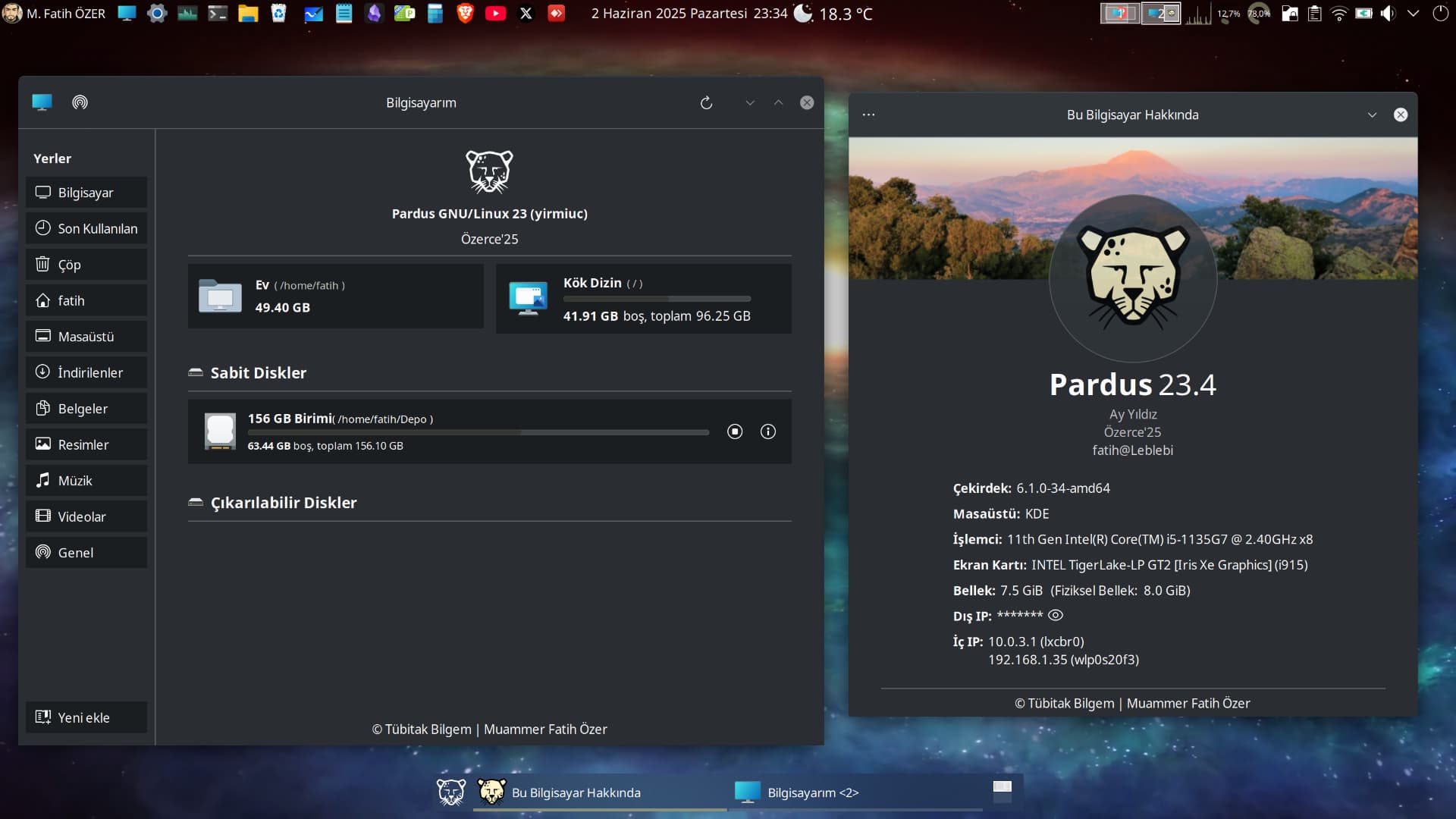This screenshot has height=819, width=1456.
Task: Expand the chevron-down menu in Bilgisayarım titlebar
Action: pos(750,102)
